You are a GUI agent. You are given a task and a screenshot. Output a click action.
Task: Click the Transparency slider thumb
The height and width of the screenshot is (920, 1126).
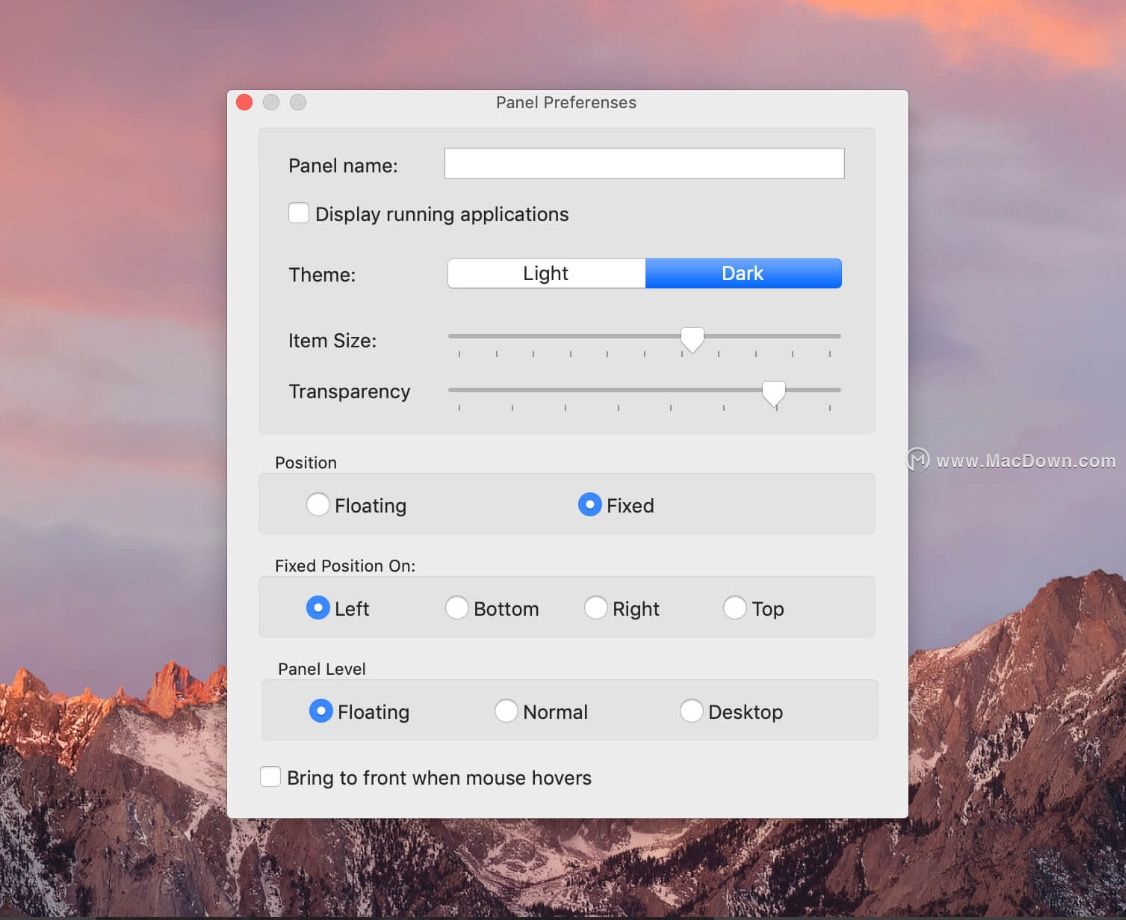click(774, 394)
